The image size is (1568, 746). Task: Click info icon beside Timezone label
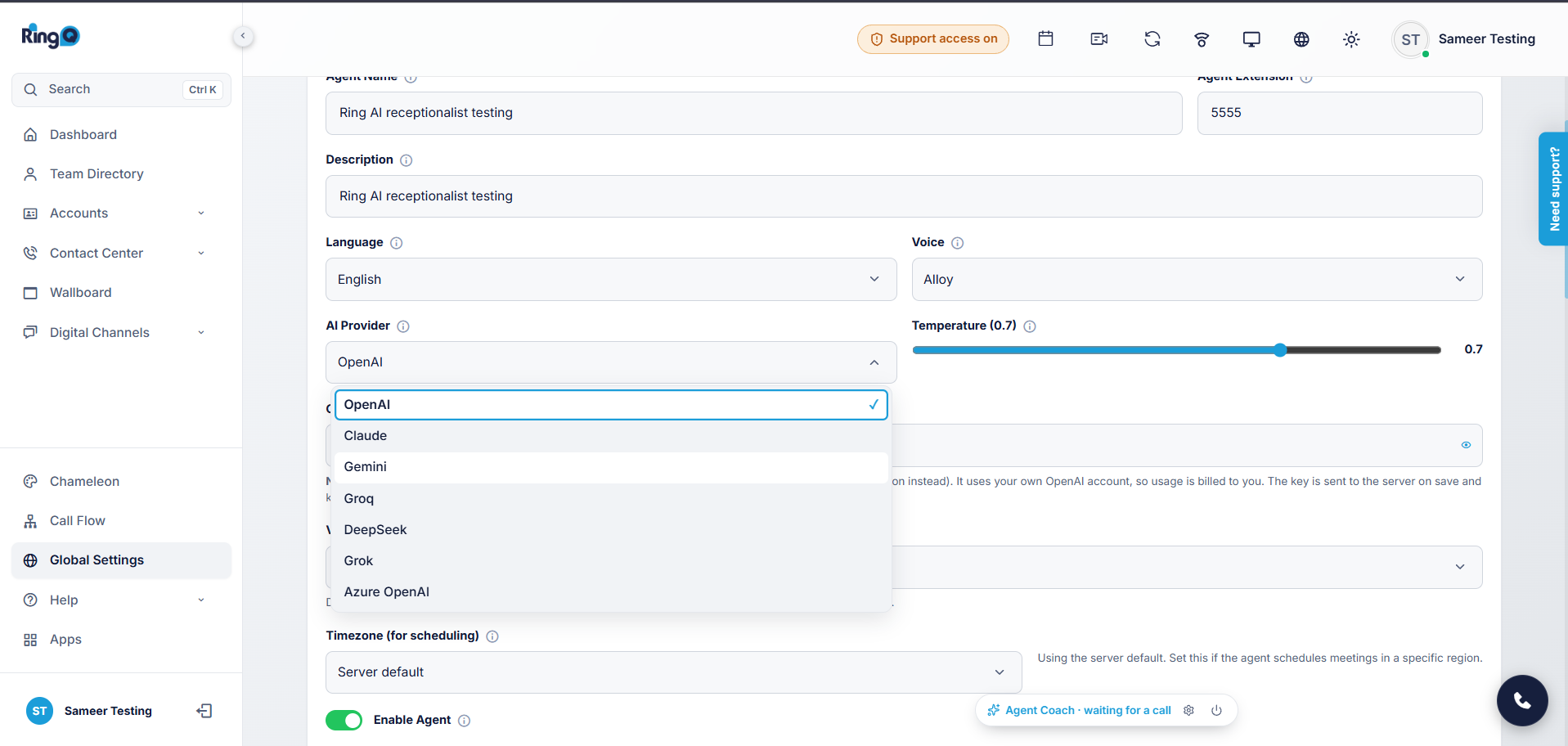492,636
